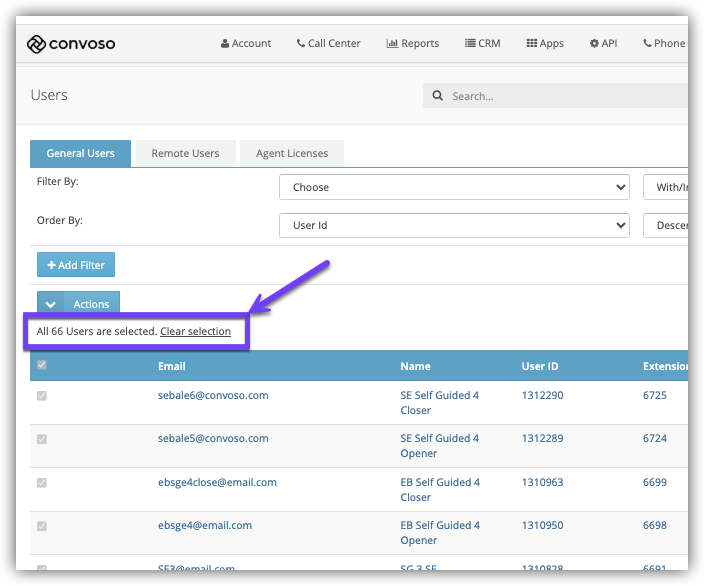Click name SE Self Guided 4 Closer

click(440, 403)
